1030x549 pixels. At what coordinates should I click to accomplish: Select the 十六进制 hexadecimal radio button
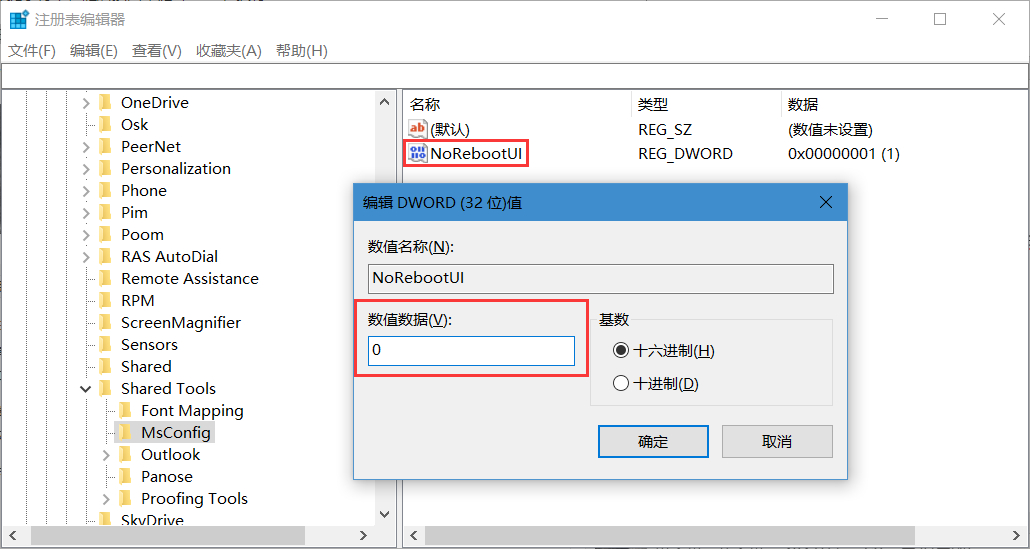coord(621,351)
